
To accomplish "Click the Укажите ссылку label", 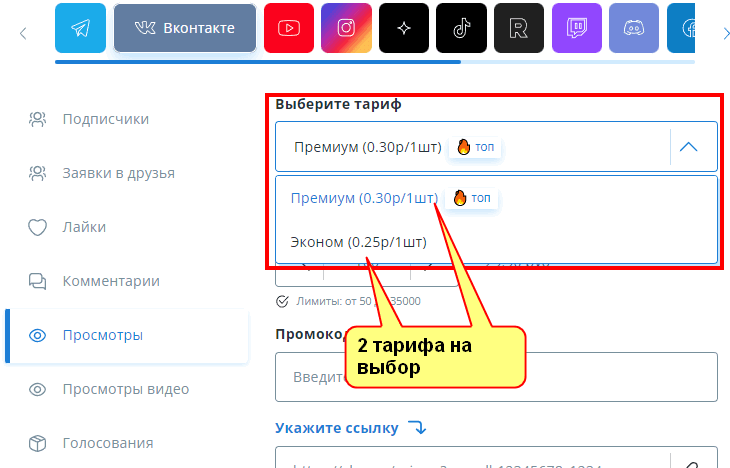I will (337, 428).
